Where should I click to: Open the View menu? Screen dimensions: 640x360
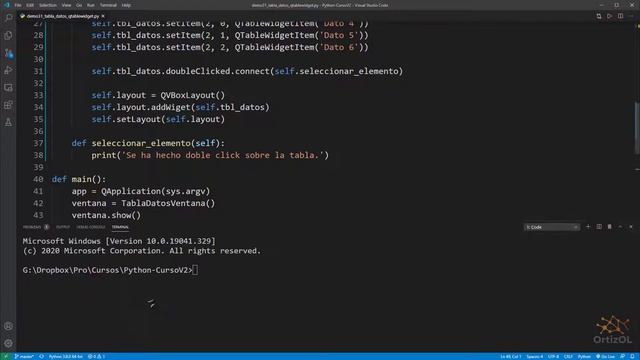pos(67,5)
